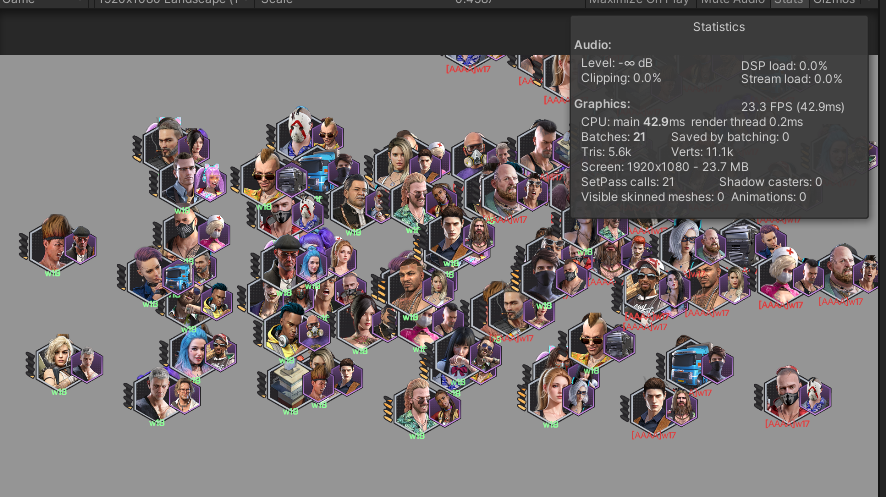Toggle Mute Audio in the Game view toolbar
Image resolution: width=886 pixels, height=497 pixels.
(734, 3)
